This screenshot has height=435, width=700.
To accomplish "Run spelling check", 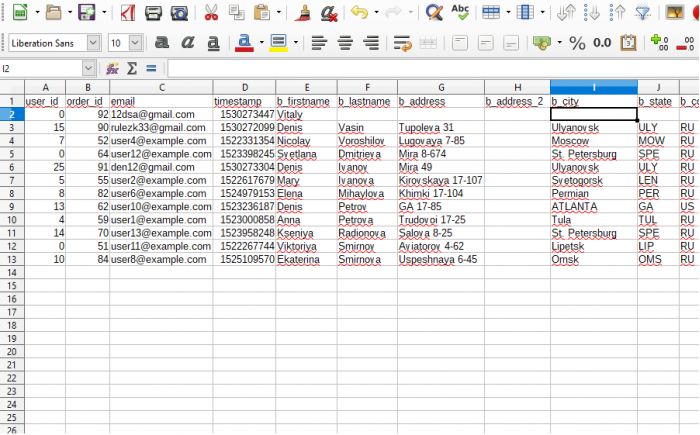I will coord(460,12).
